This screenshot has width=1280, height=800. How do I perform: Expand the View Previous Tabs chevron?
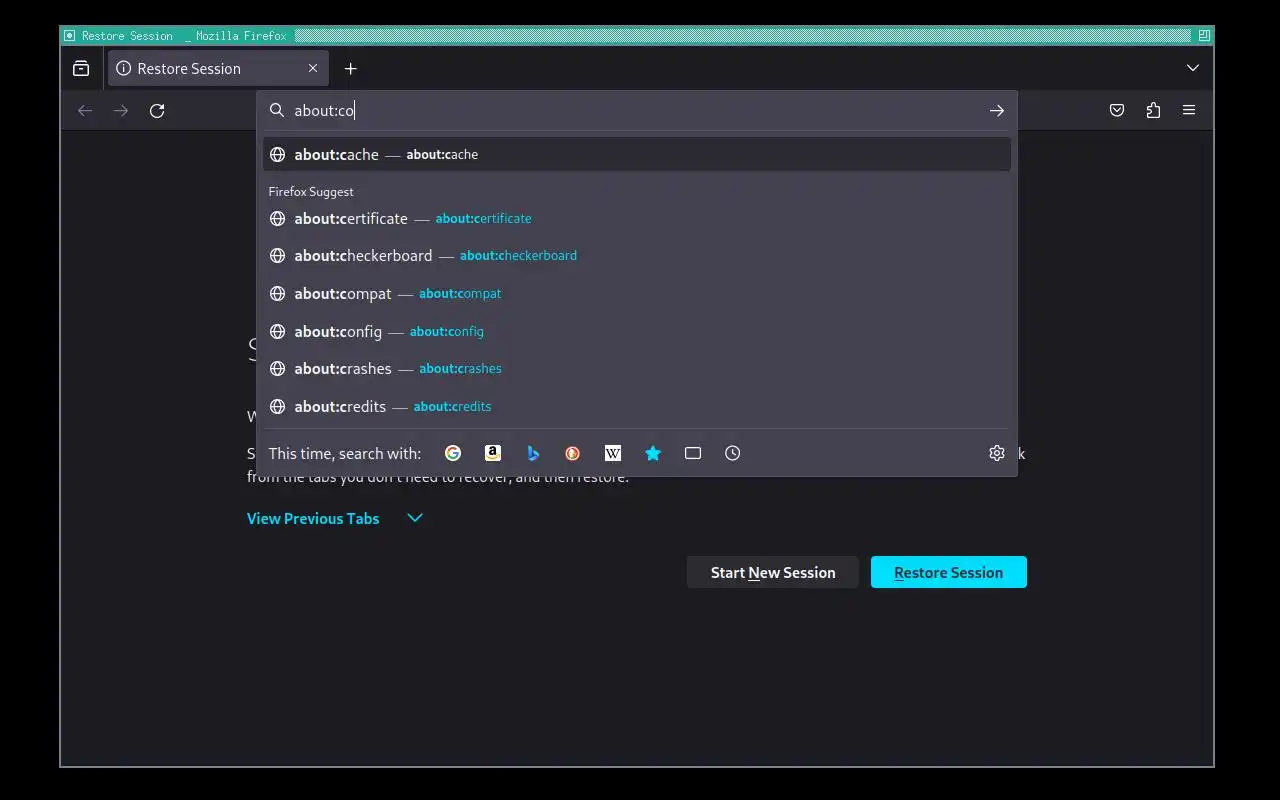[x=415, y=518]
